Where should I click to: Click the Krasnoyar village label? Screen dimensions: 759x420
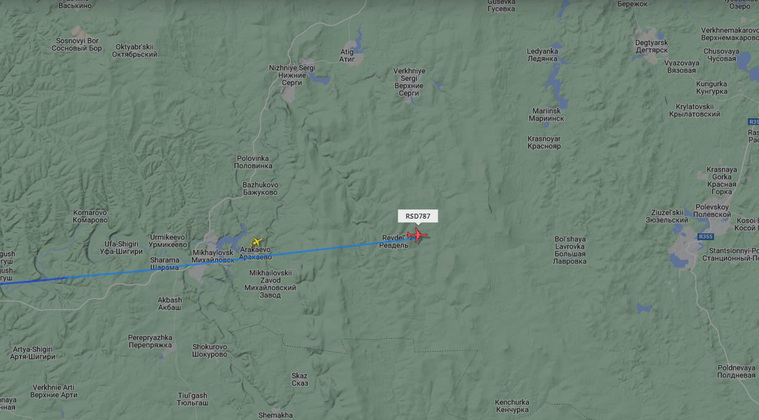pos(544,142)
